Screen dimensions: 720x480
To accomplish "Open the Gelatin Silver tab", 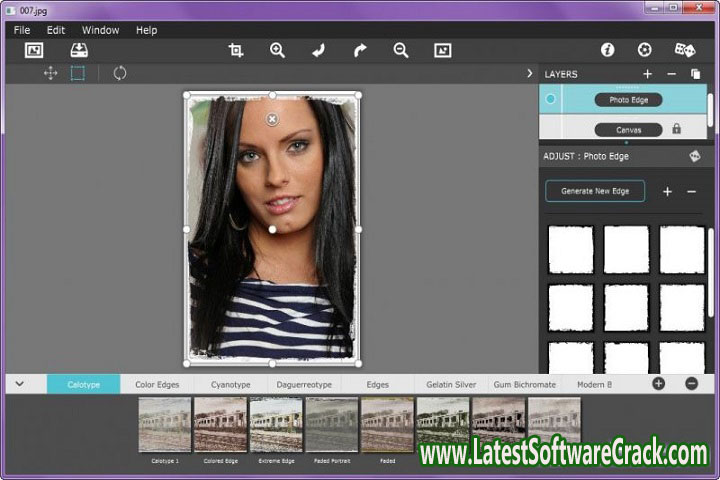I will point(451,384).
